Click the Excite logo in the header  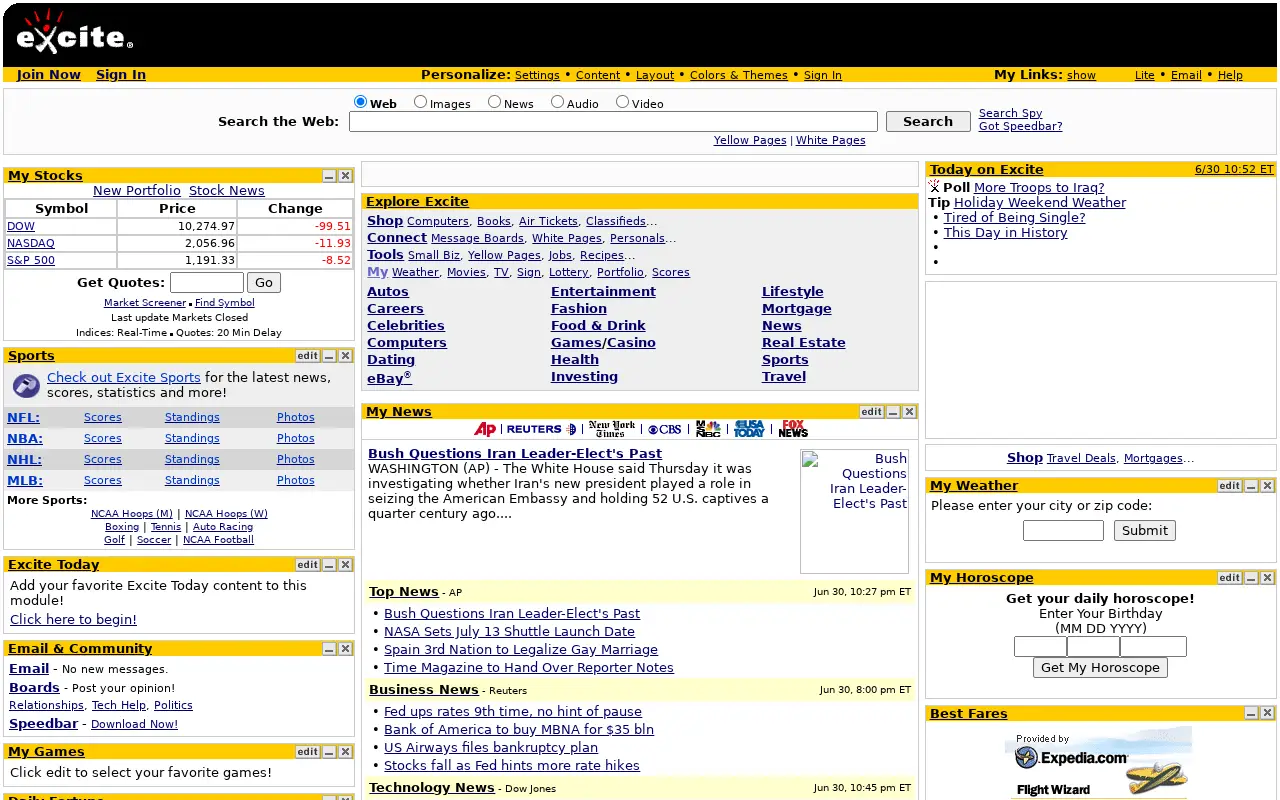pos(74,32)
